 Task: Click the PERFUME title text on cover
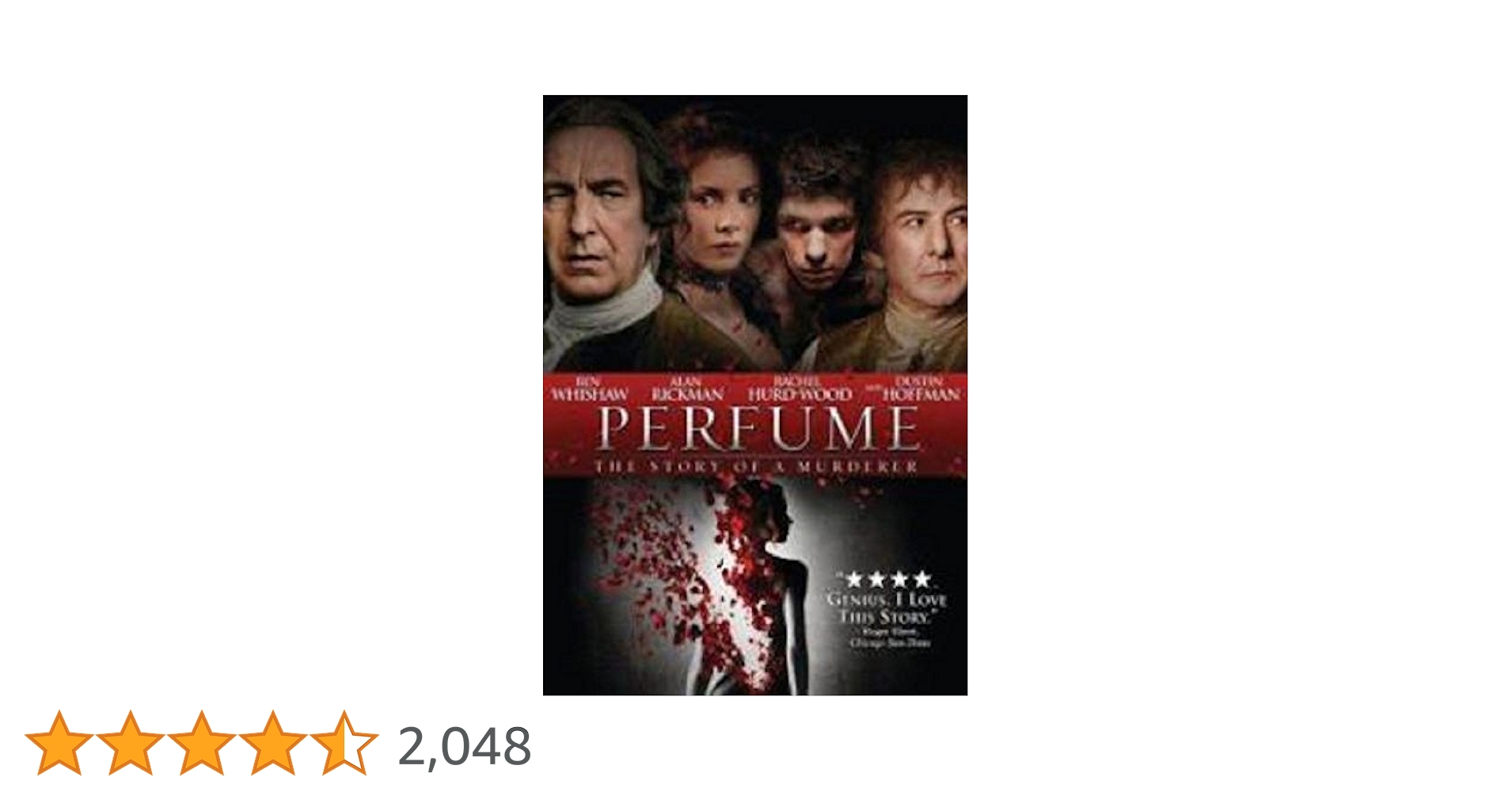click(758, 428)
